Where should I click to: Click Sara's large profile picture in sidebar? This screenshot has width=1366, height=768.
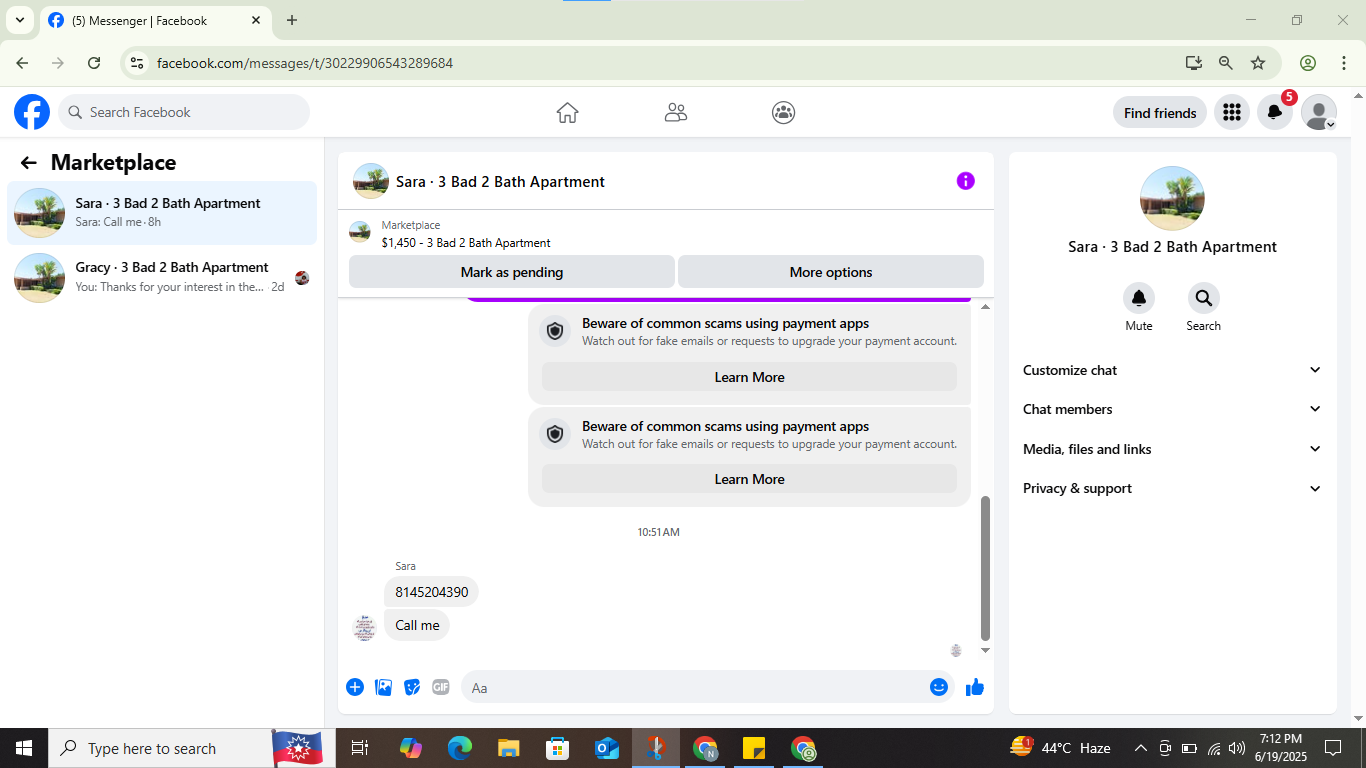1172,198
